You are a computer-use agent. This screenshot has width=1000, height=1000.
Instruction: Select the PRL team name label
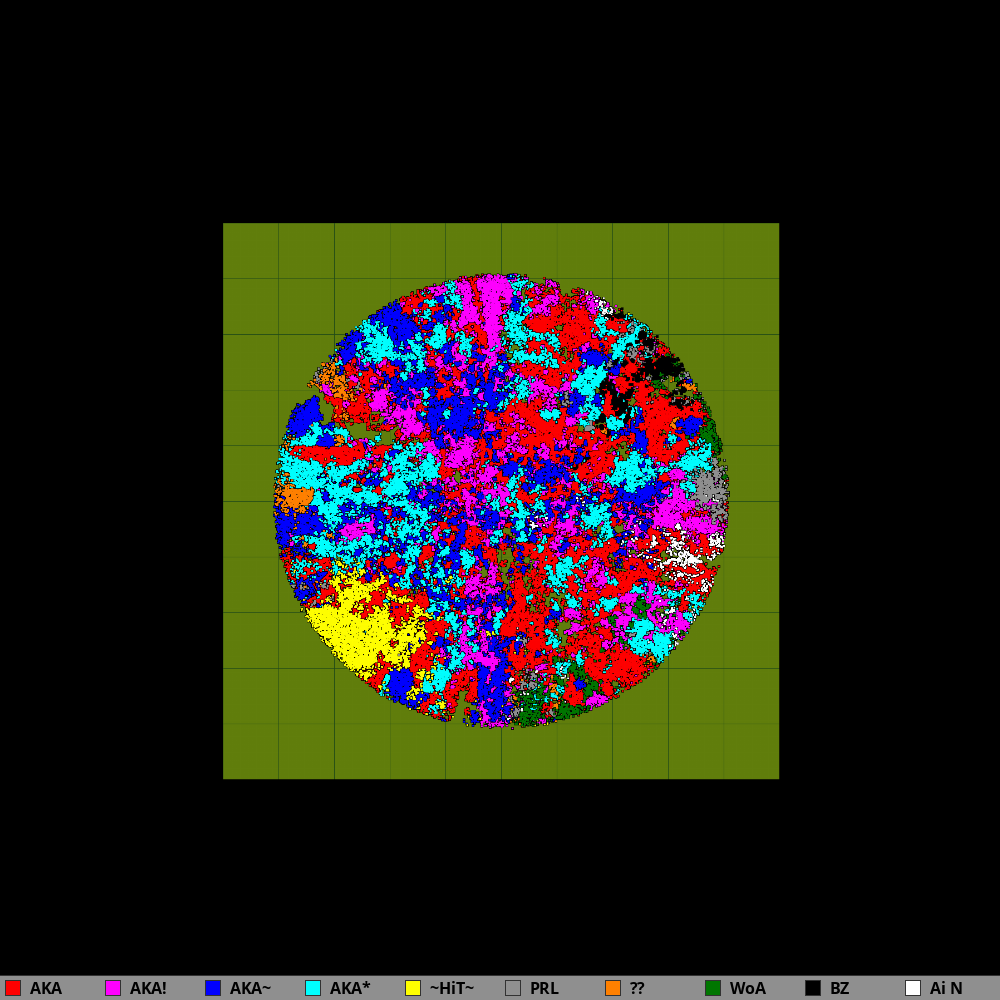point(544,988)
